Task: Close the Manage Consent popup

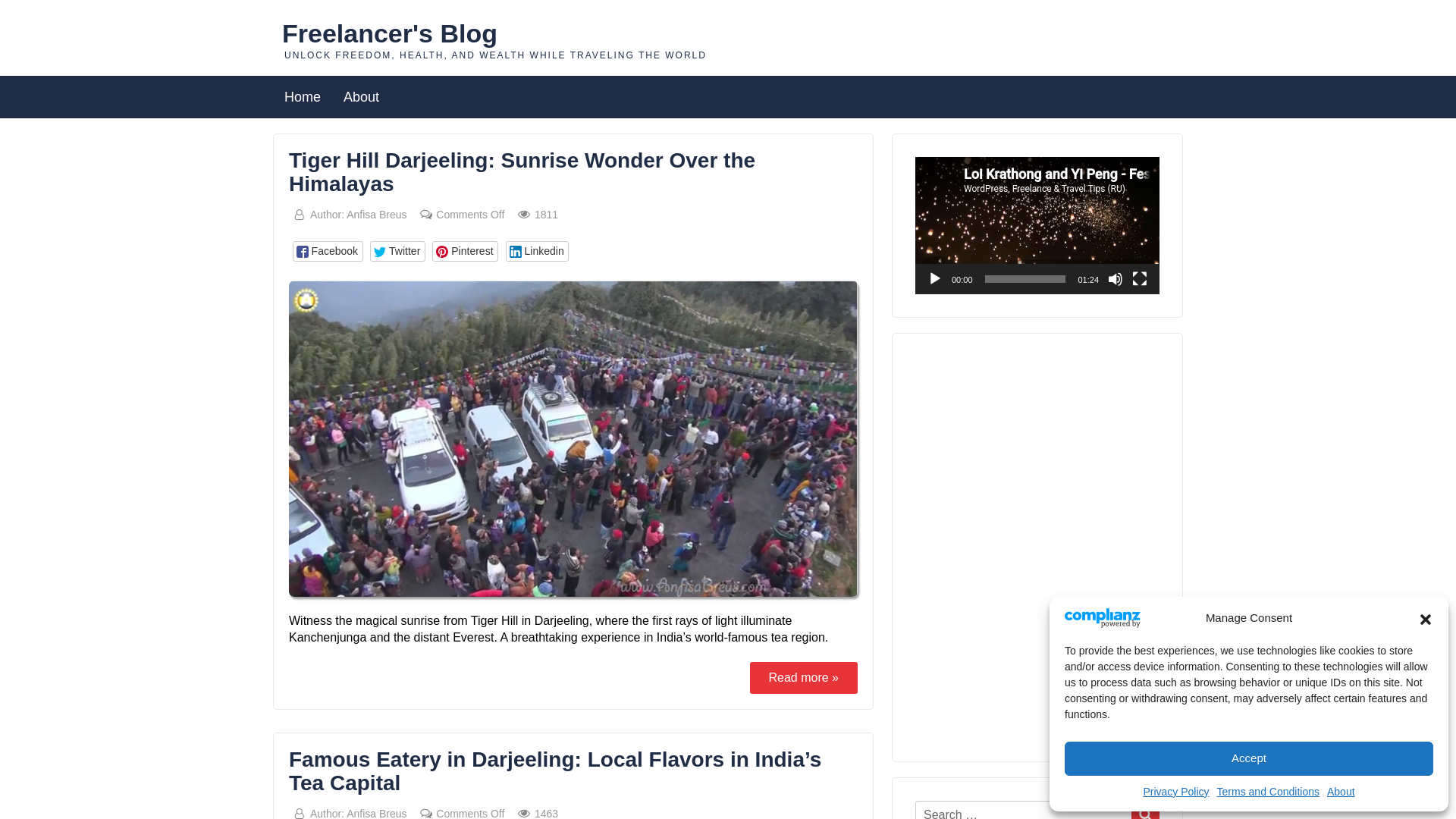Action: (x=1425, y=620)
